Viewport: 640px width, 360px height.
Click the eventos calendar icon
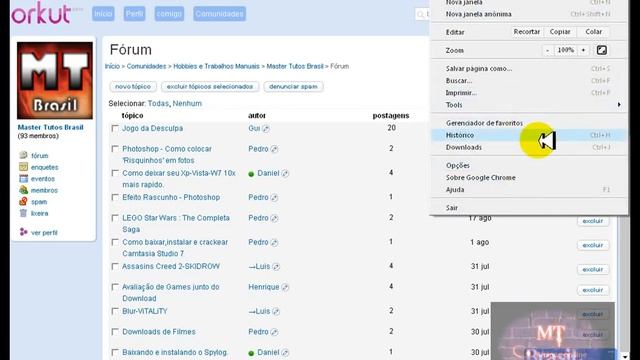tap(23, 178)
